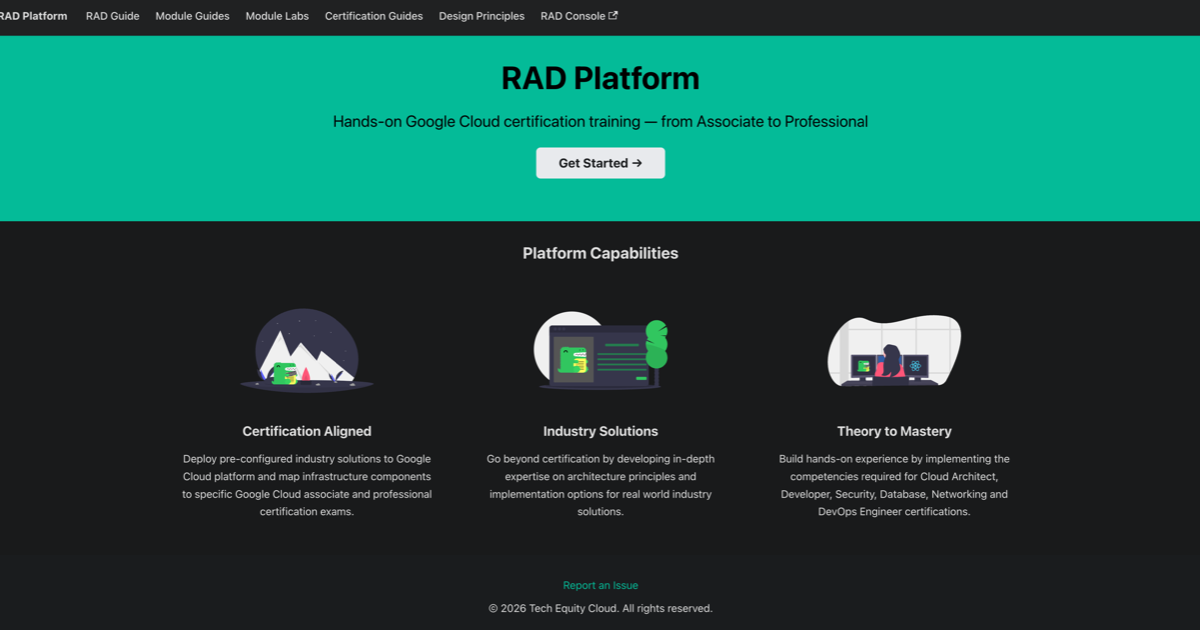This screenshot has height=630, width=1200.
Task: Click the Certification Aligned heading
Action: pyautogui.click(x=307, y=431)
